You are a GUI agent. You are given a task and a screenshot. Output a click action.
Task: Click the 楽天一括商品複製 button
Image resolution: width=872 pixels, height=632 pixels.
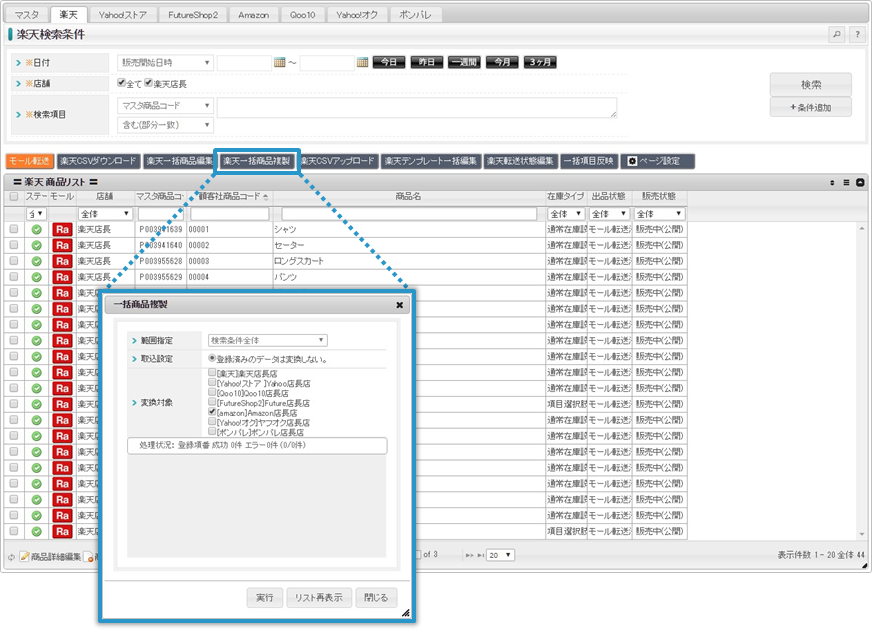[x=256, y=161]
